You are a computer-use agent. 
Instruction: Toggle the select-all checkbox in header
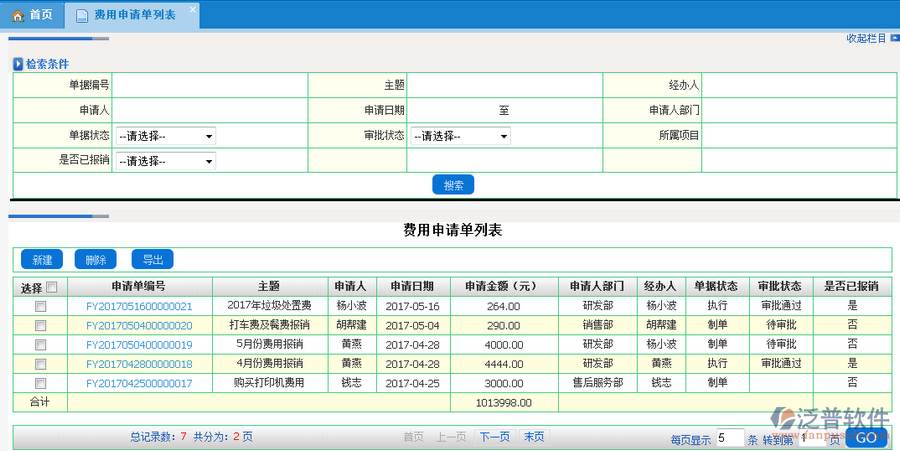point(51,287)
